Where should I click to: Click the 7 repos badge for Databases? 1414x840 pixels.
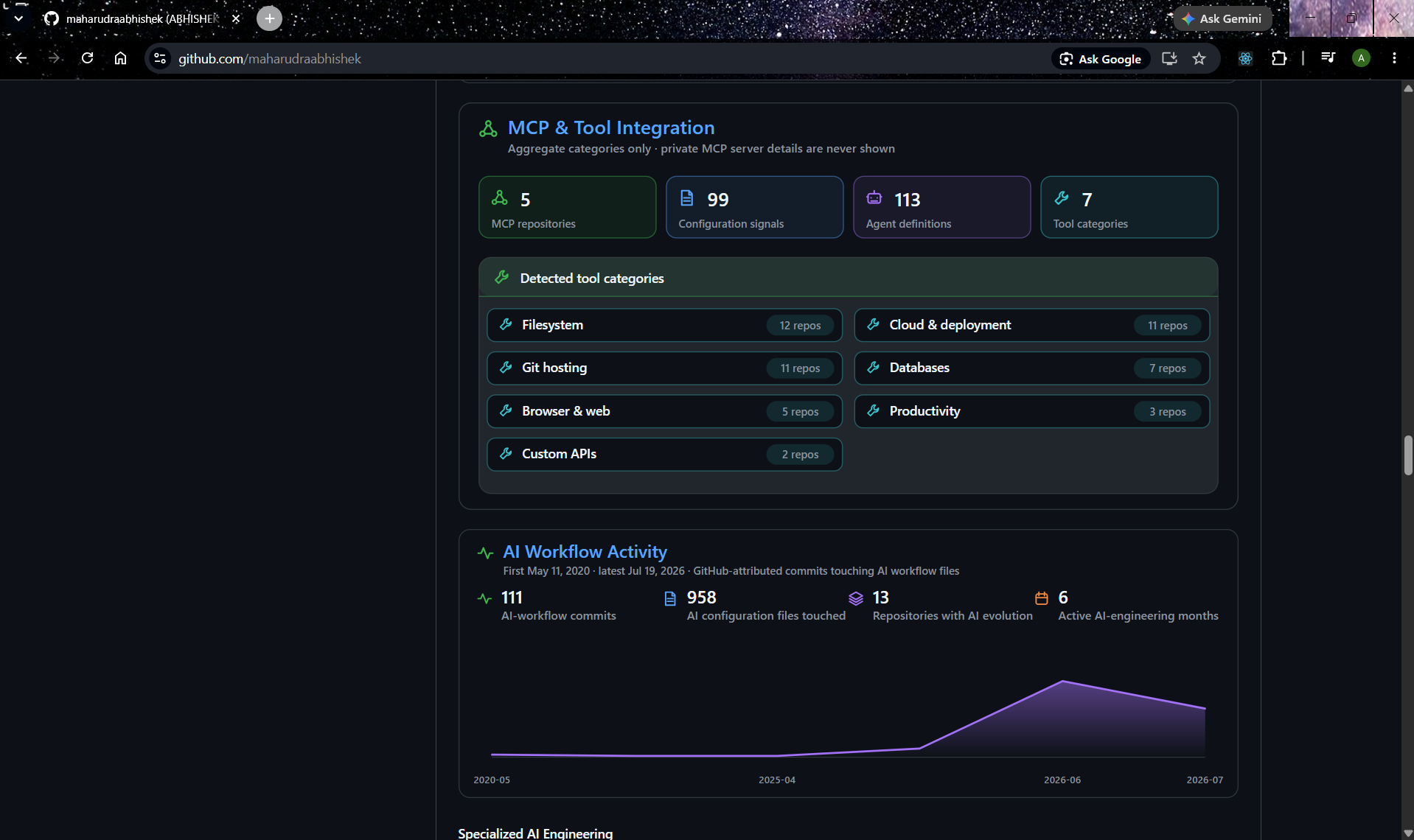click(x=1167, y=368)
